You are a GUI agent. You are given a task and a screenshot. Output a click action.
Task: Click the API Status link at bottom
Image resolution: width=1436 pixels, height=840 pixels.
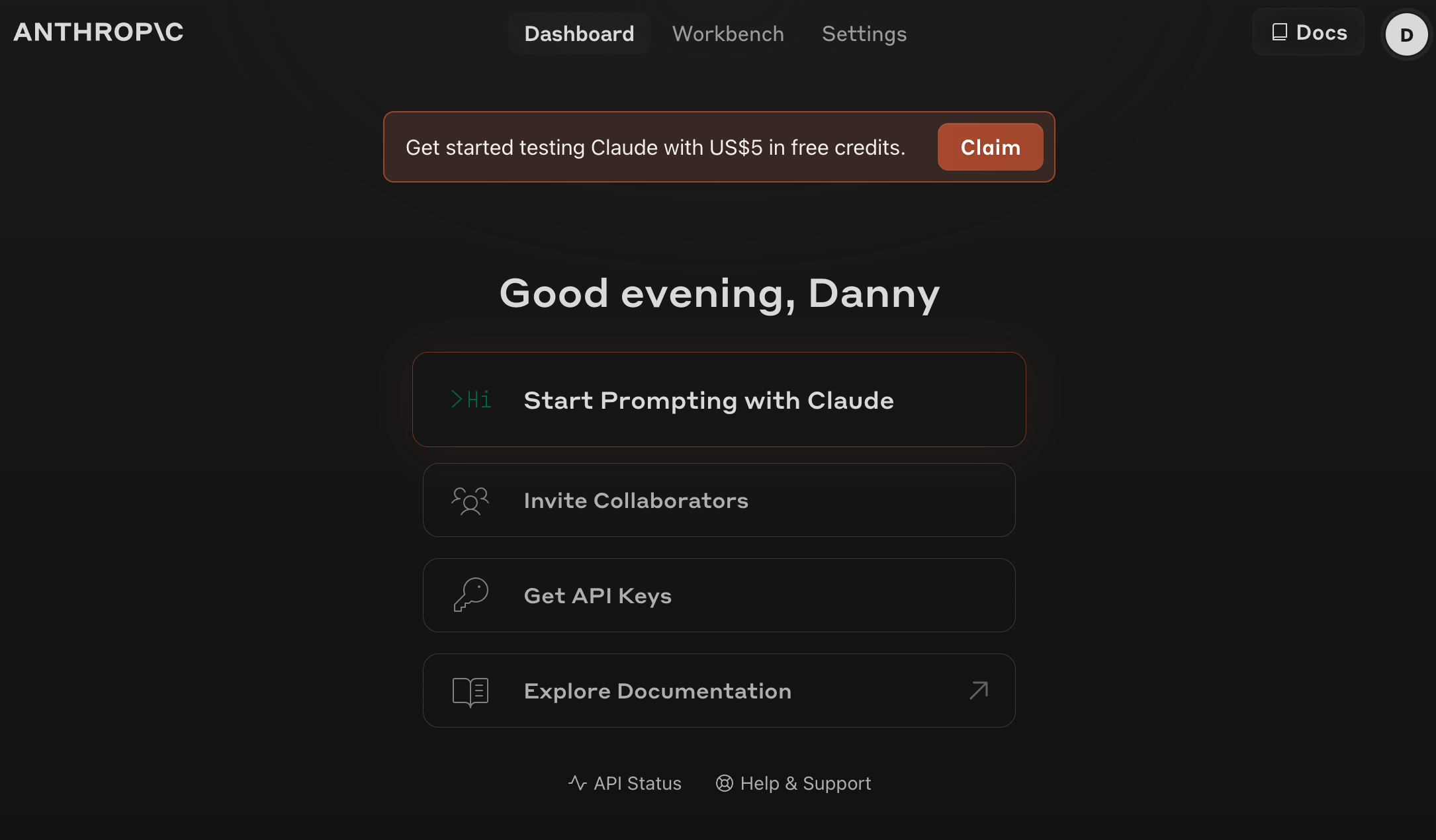point(625,783)
